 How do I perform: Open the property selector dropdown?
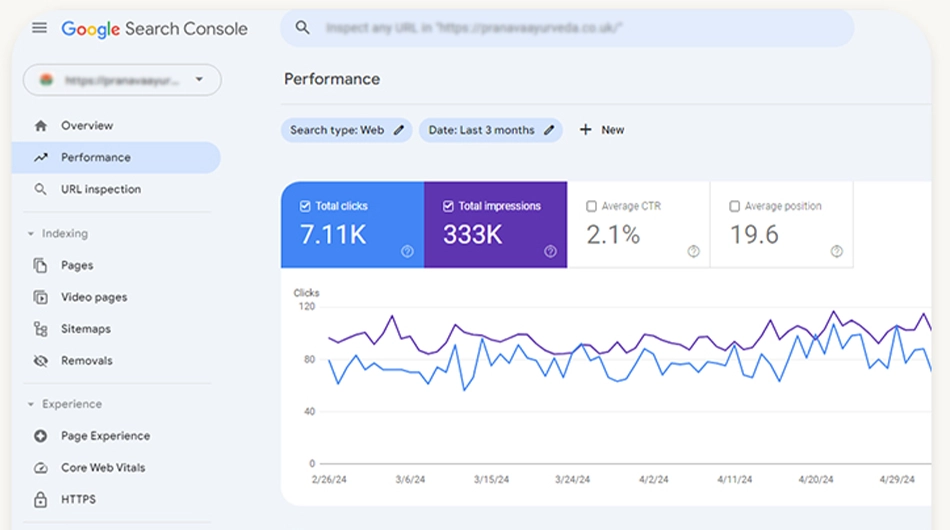pos(122,80)
